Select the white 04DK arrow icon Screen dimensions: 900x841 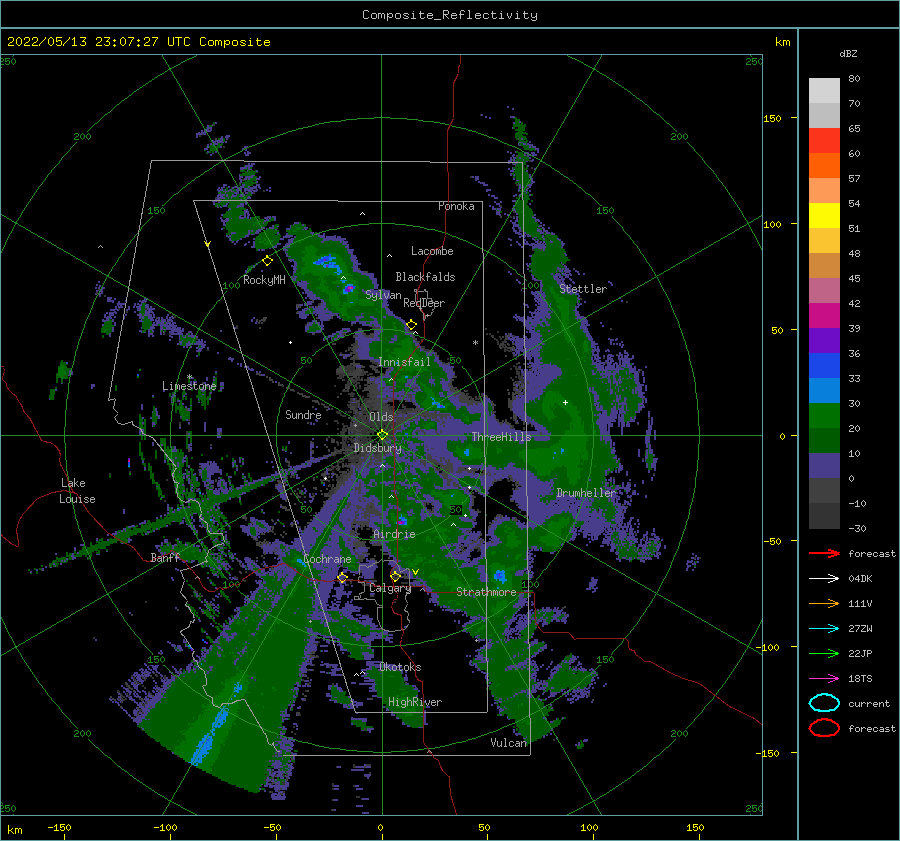tap(824, 579)
